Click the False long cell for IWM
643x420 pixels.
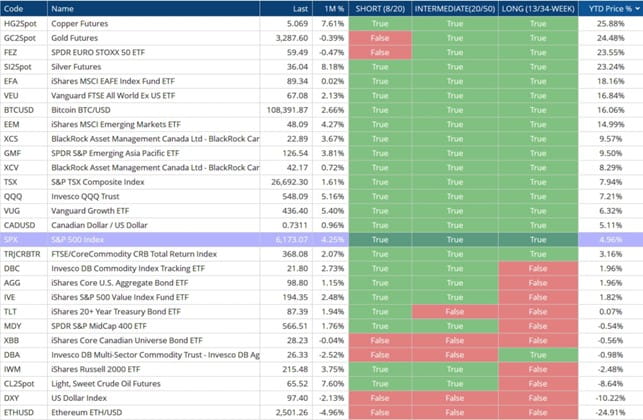pyautogui.click(x=538, y=369)
